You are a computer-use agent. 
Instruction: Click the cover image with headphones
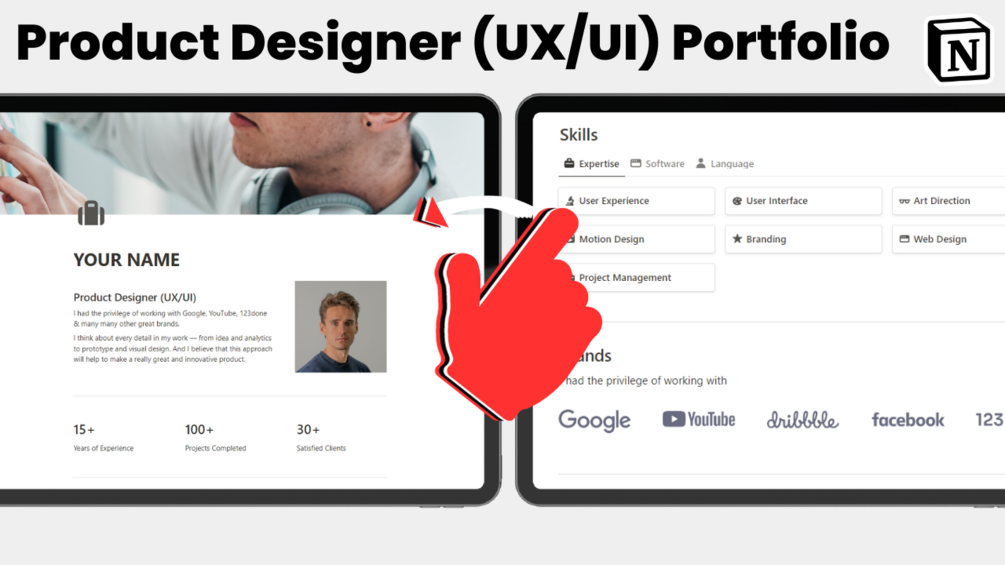(242, 163)
